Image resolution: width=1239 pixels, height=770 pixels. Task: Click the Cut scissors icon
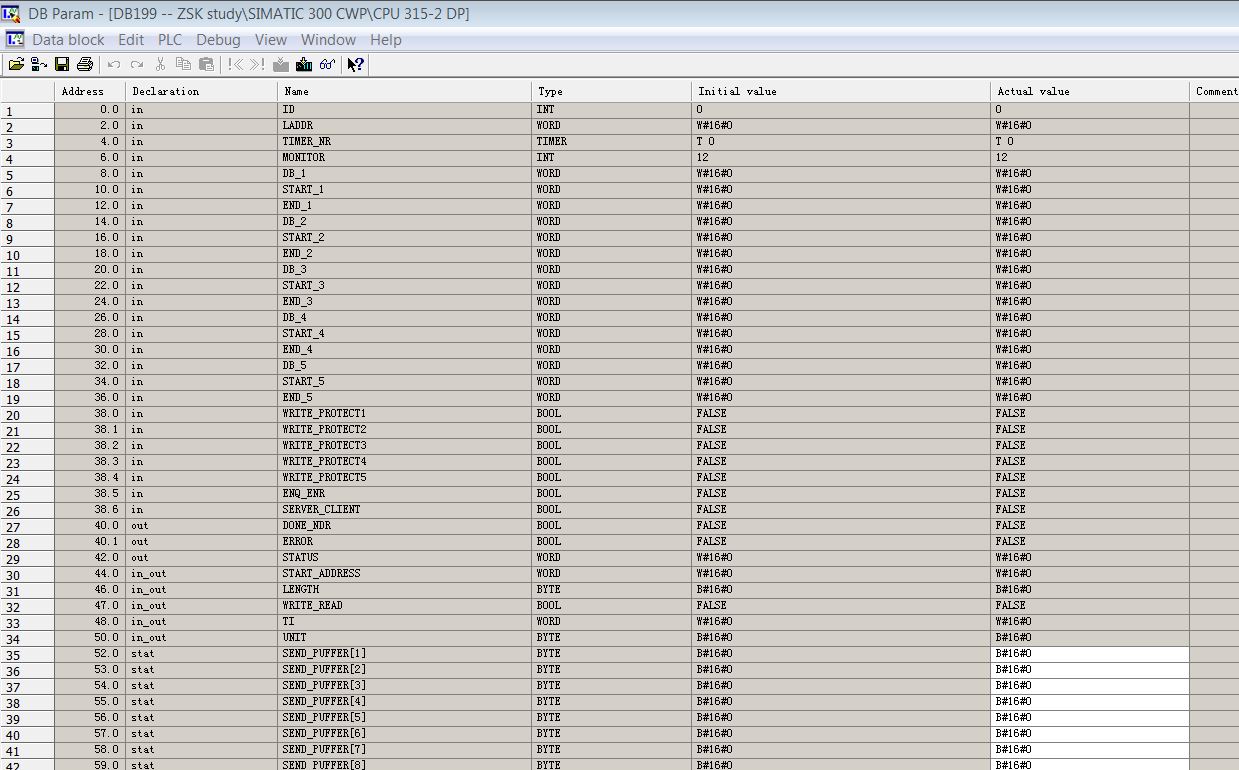pos(160,64)
